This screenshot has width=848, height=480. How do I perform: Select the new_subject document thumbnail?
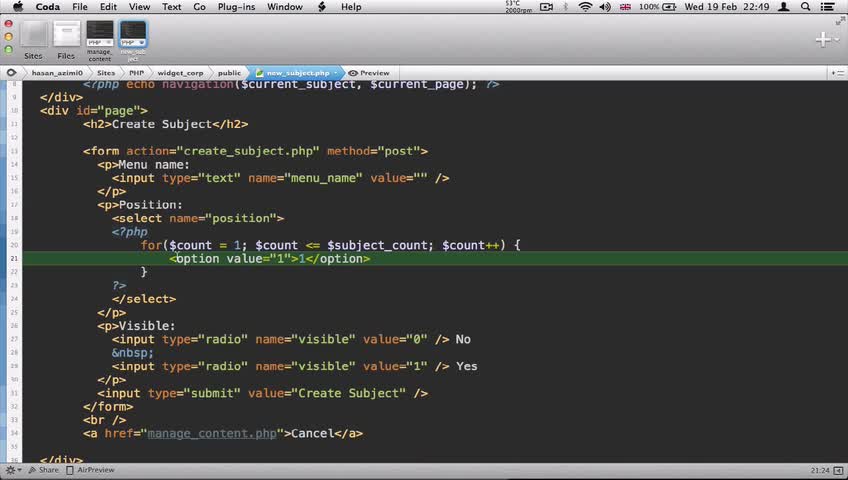point(132,41)
